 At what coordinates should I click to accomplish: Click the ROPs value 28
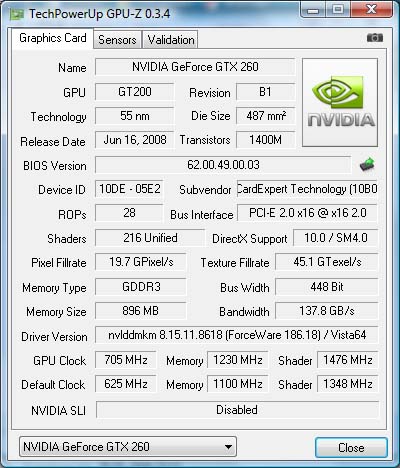[129, 213]
